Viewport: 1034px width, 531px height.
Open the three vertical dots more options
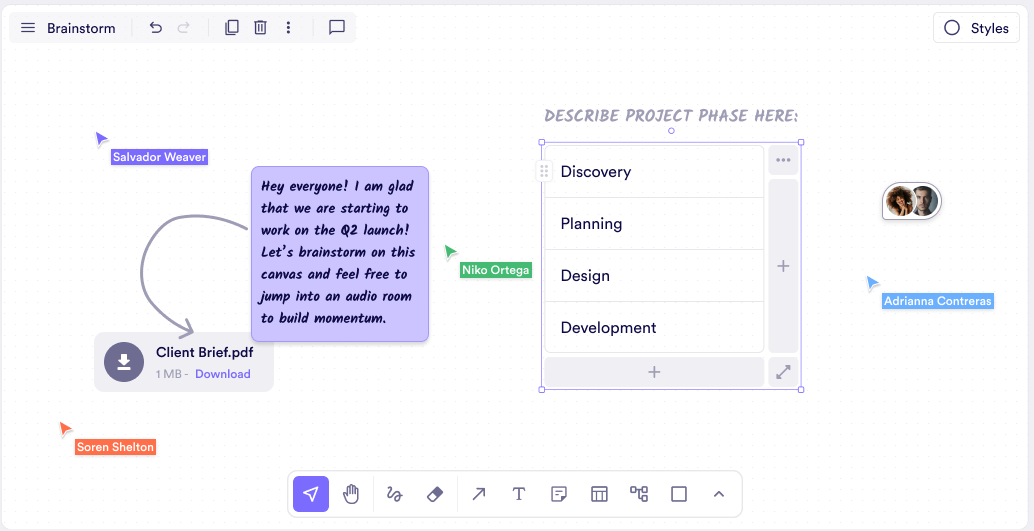pos(288,28)
